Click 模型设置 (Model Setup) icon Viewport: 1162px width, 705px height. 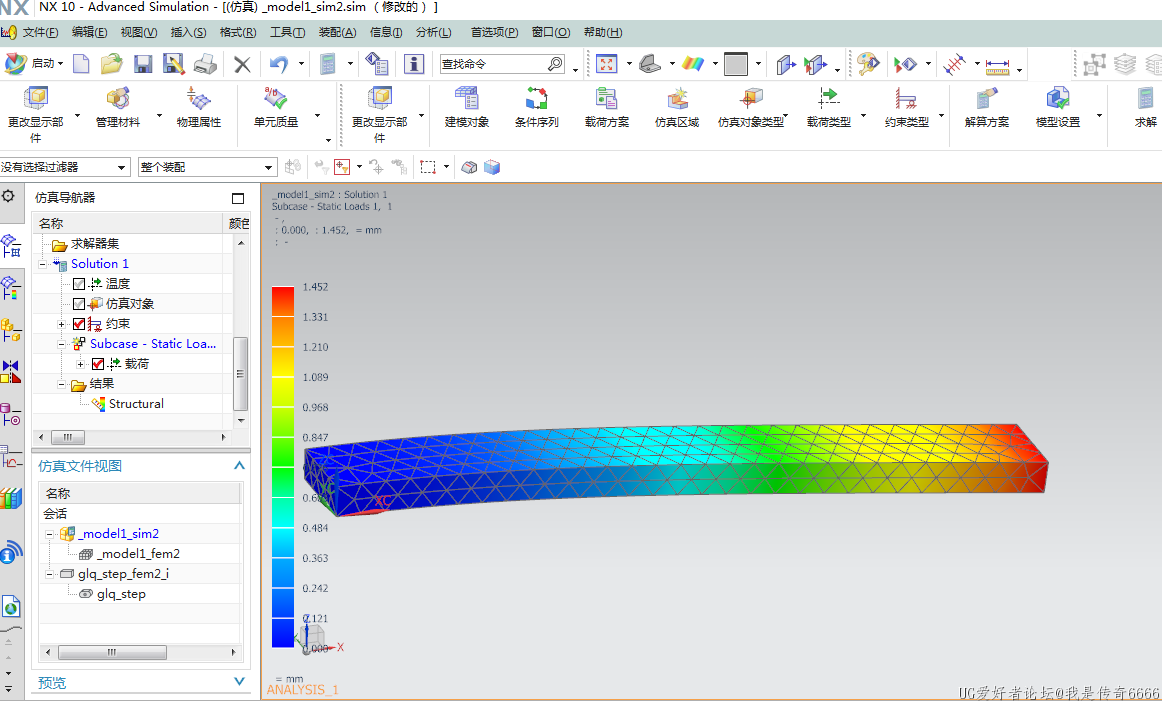pos(1058,107)
